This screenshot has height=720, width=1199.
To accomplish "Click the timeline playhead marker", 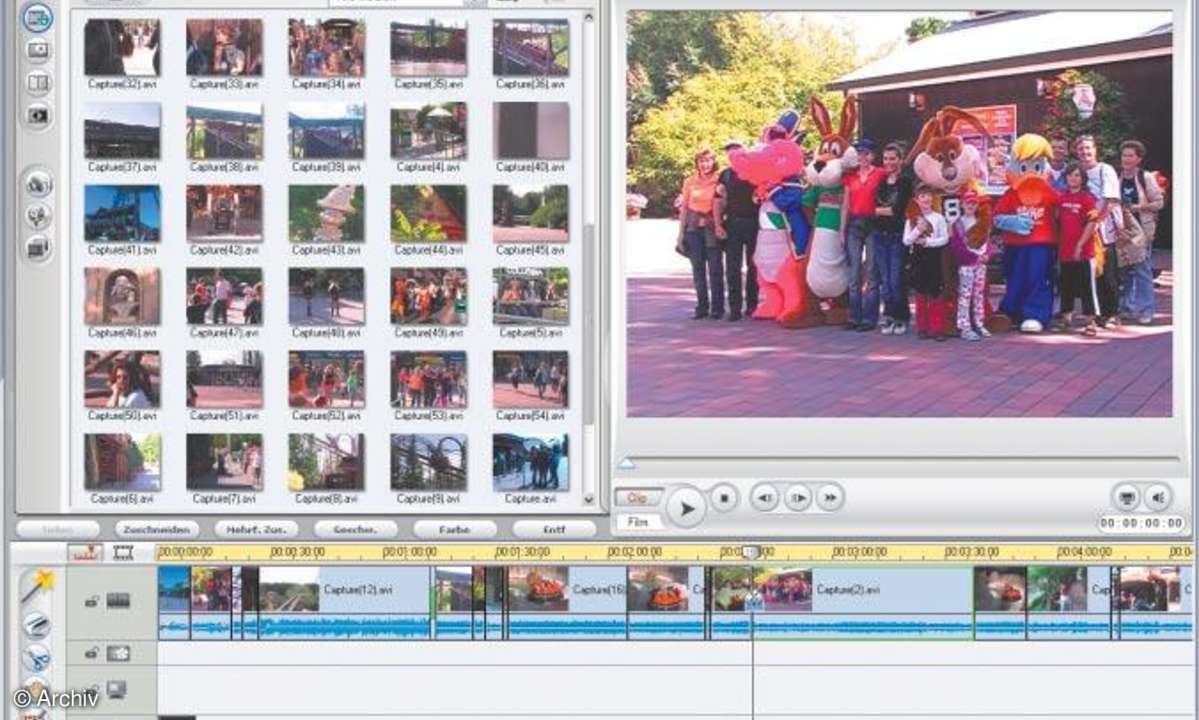I will click(x=752, y=552).
